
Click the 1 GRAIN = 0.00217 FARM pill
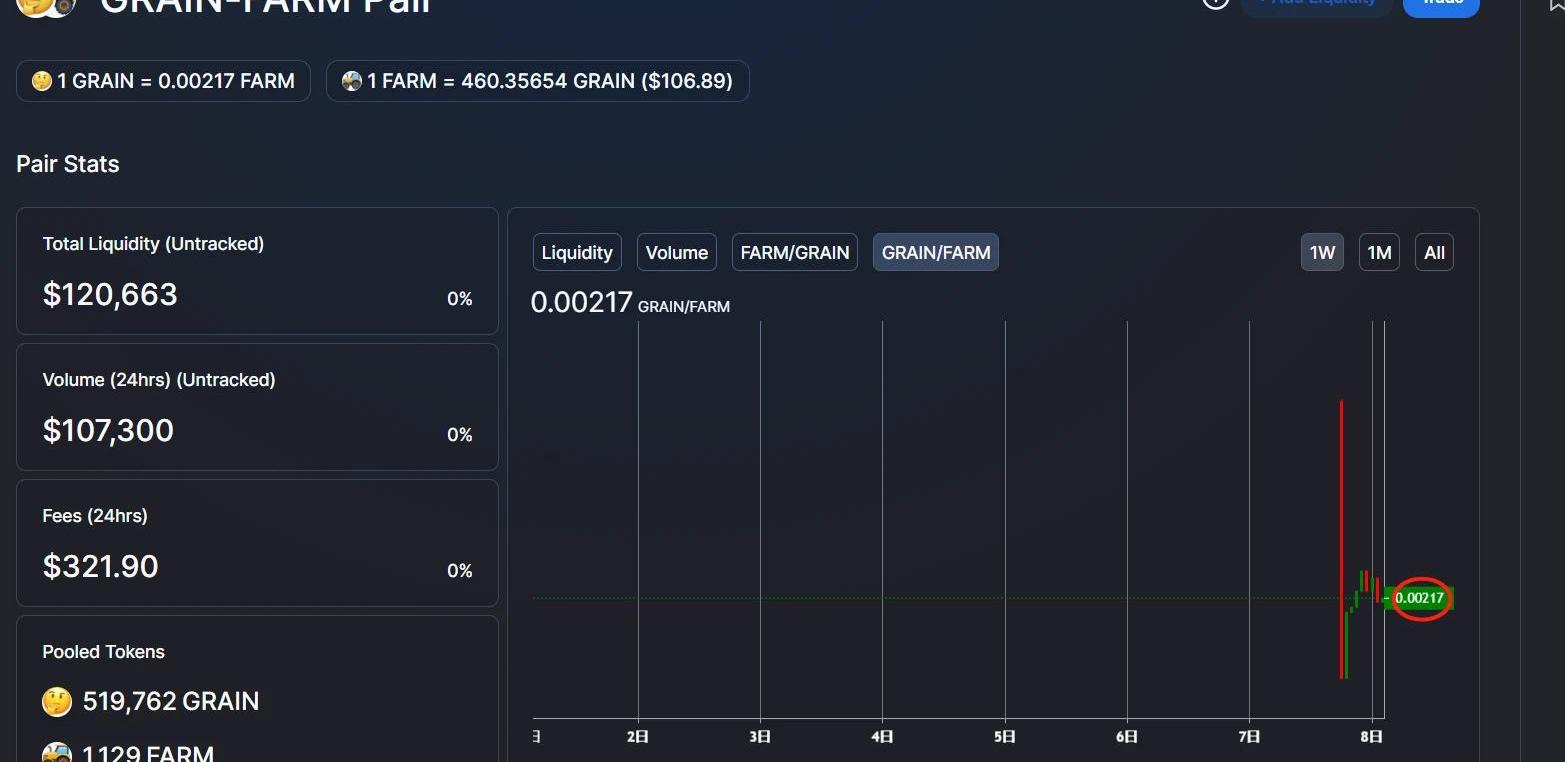[163, 81]
